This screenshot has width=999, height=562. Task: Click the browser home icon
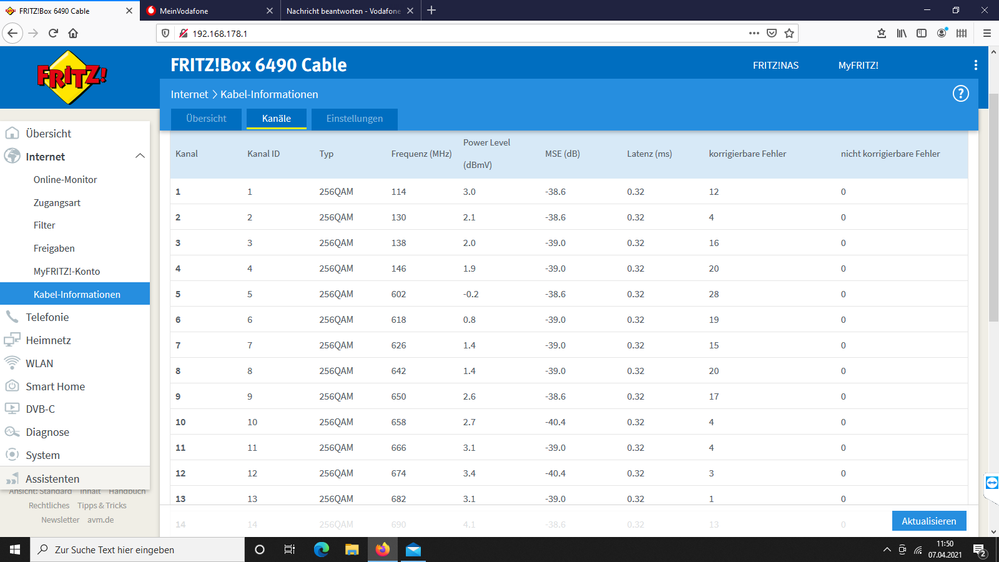(x=73, y=33)
